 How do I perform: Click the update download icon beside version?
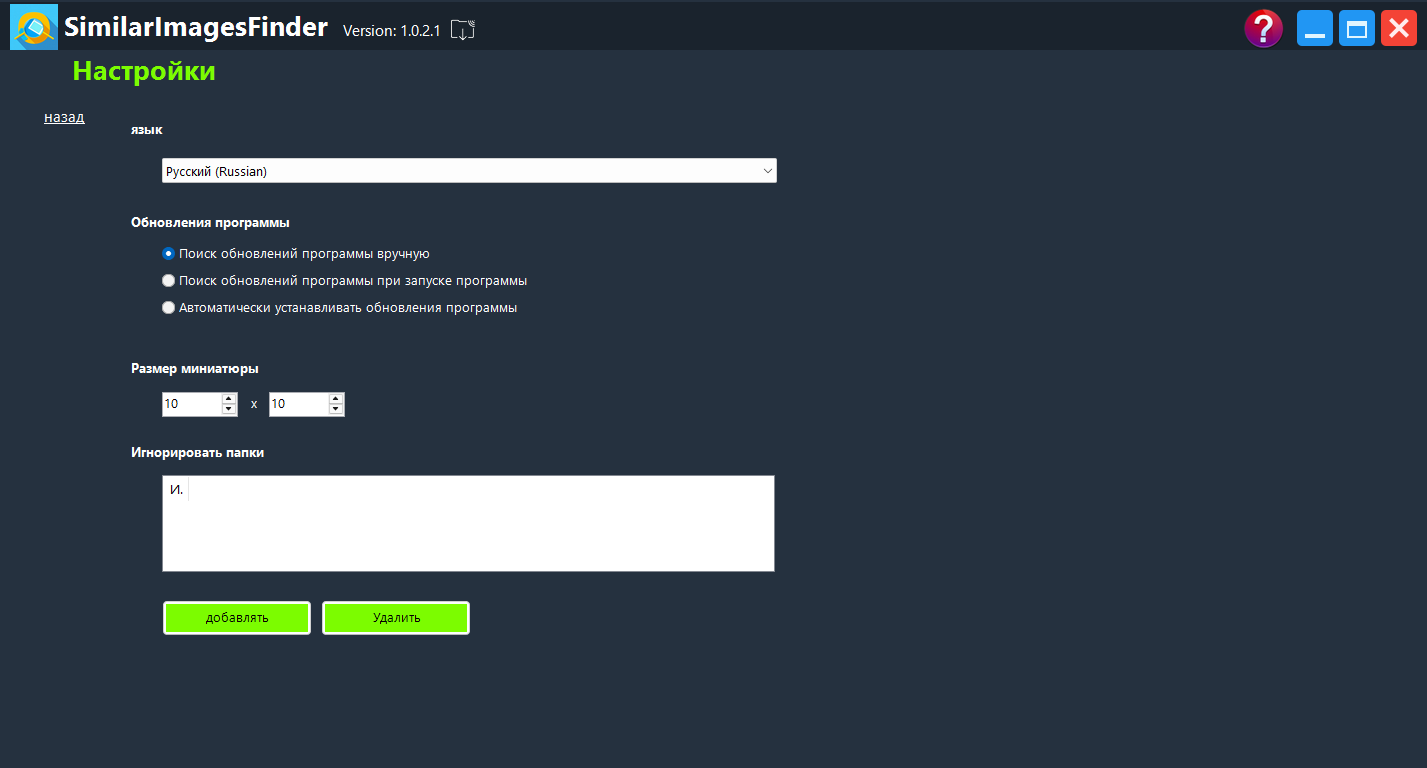[462, 30]
